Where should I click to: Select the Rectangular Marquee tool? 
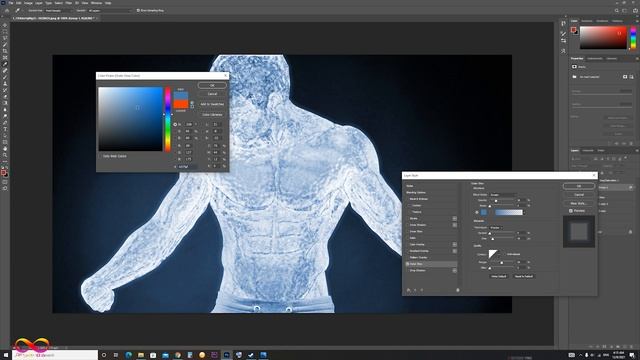(5, 31)
